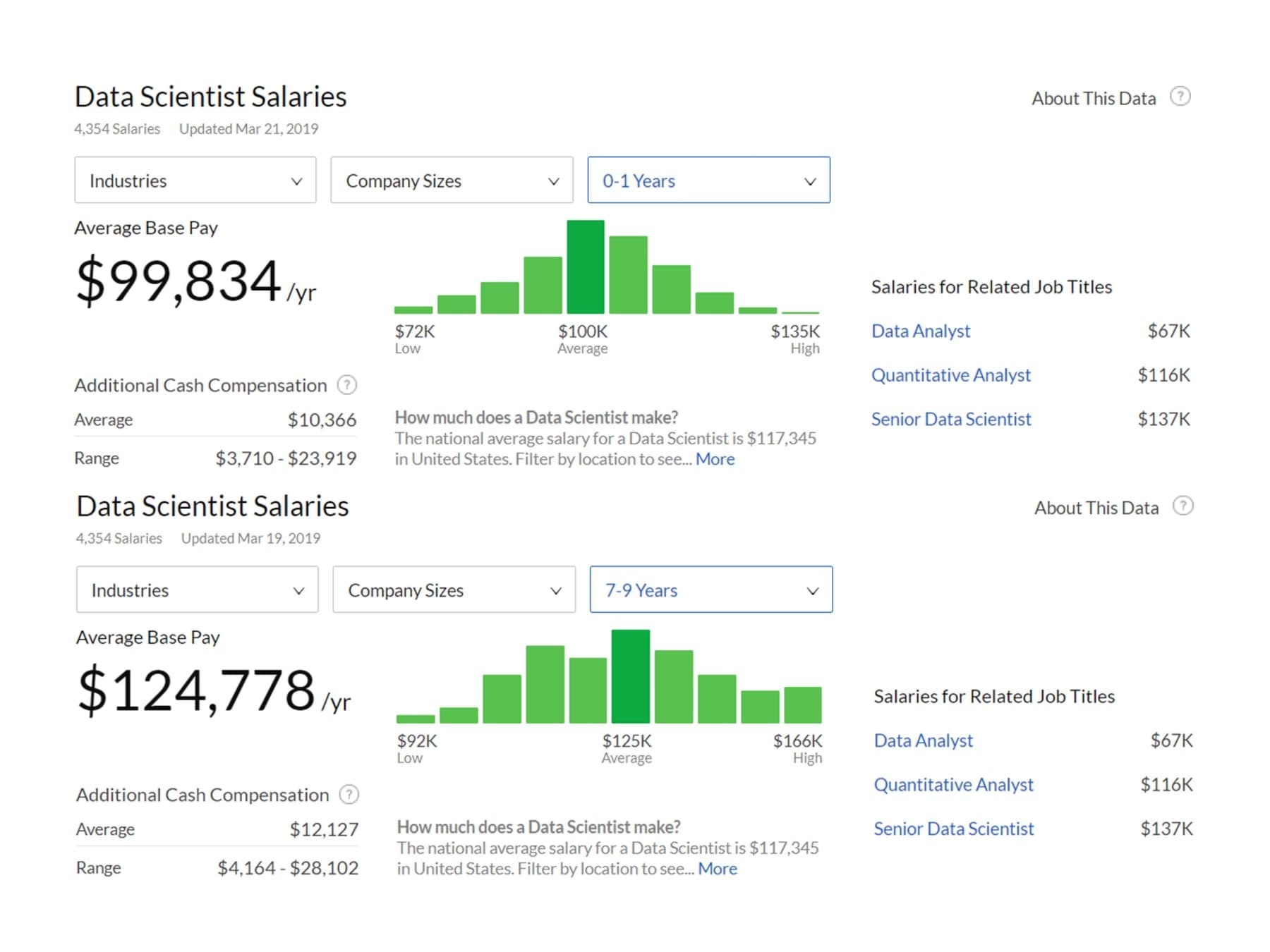The height and width of the screenshot is (952, 1270).
Task: Click the dark green $125K average histogram bar
Action: (630, 676)
